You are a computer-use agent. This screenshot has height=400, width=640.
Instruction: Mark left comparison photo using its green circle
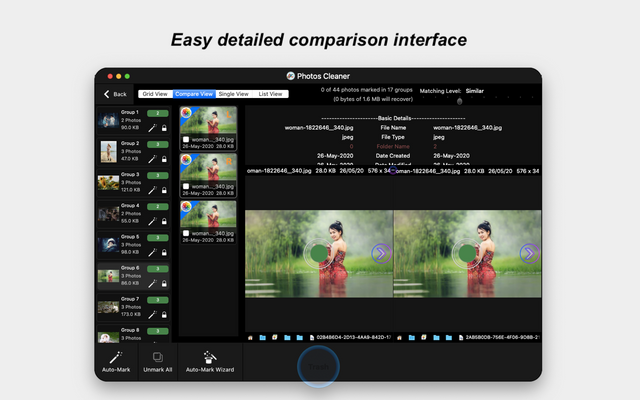tap(319, 253)
